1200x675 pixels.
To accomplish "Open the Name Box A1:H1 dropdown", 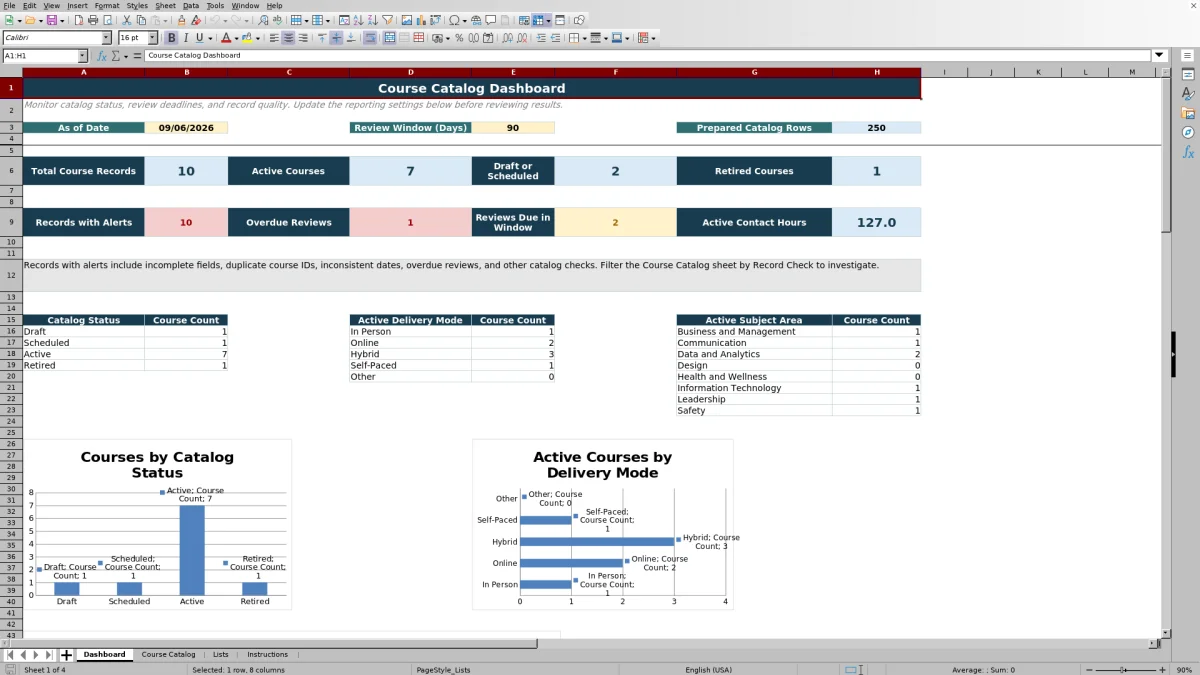I will point(82,56).
